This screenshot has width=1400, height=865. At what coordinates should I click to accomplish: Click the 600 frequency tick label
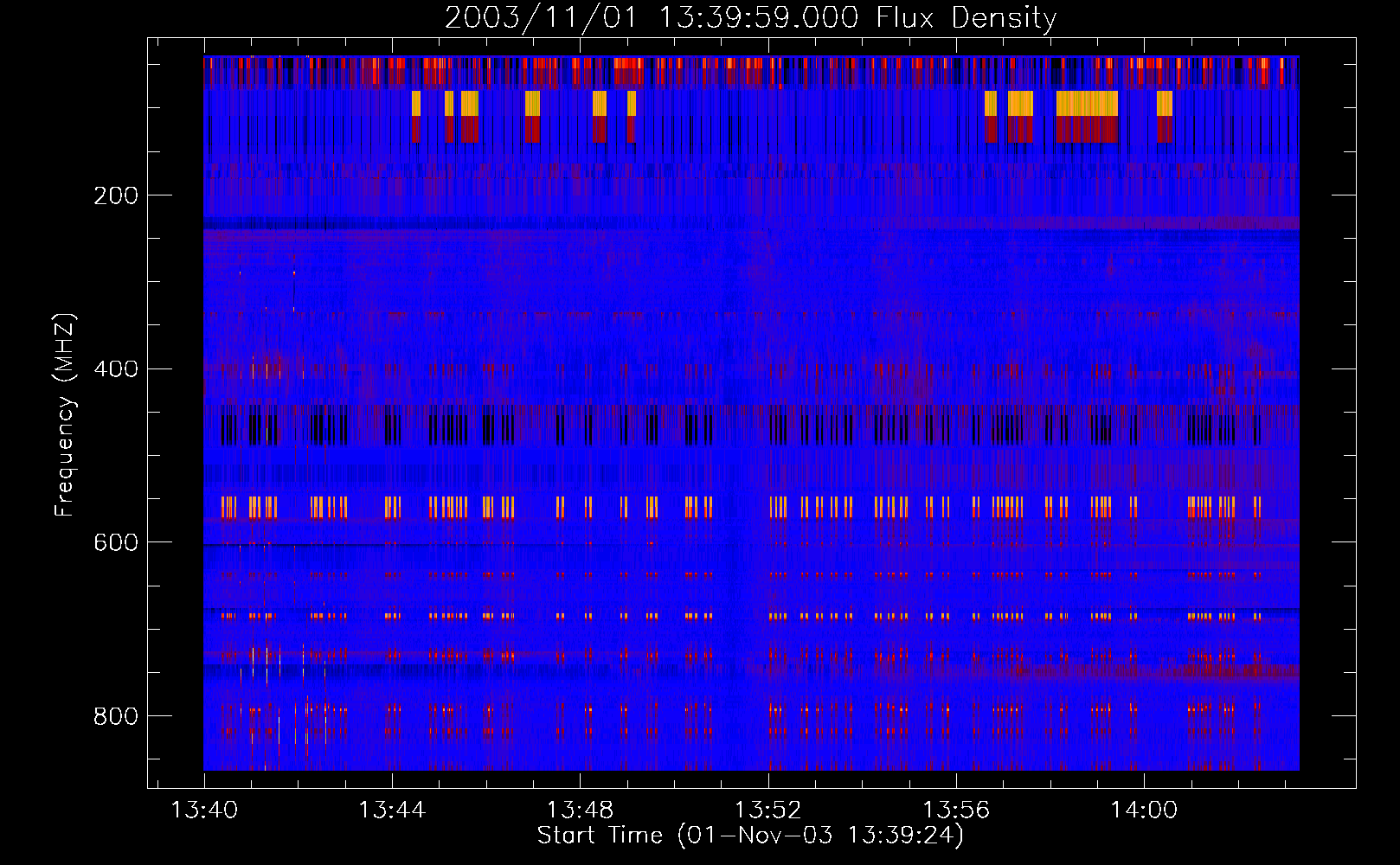click(x=116, y=542)
